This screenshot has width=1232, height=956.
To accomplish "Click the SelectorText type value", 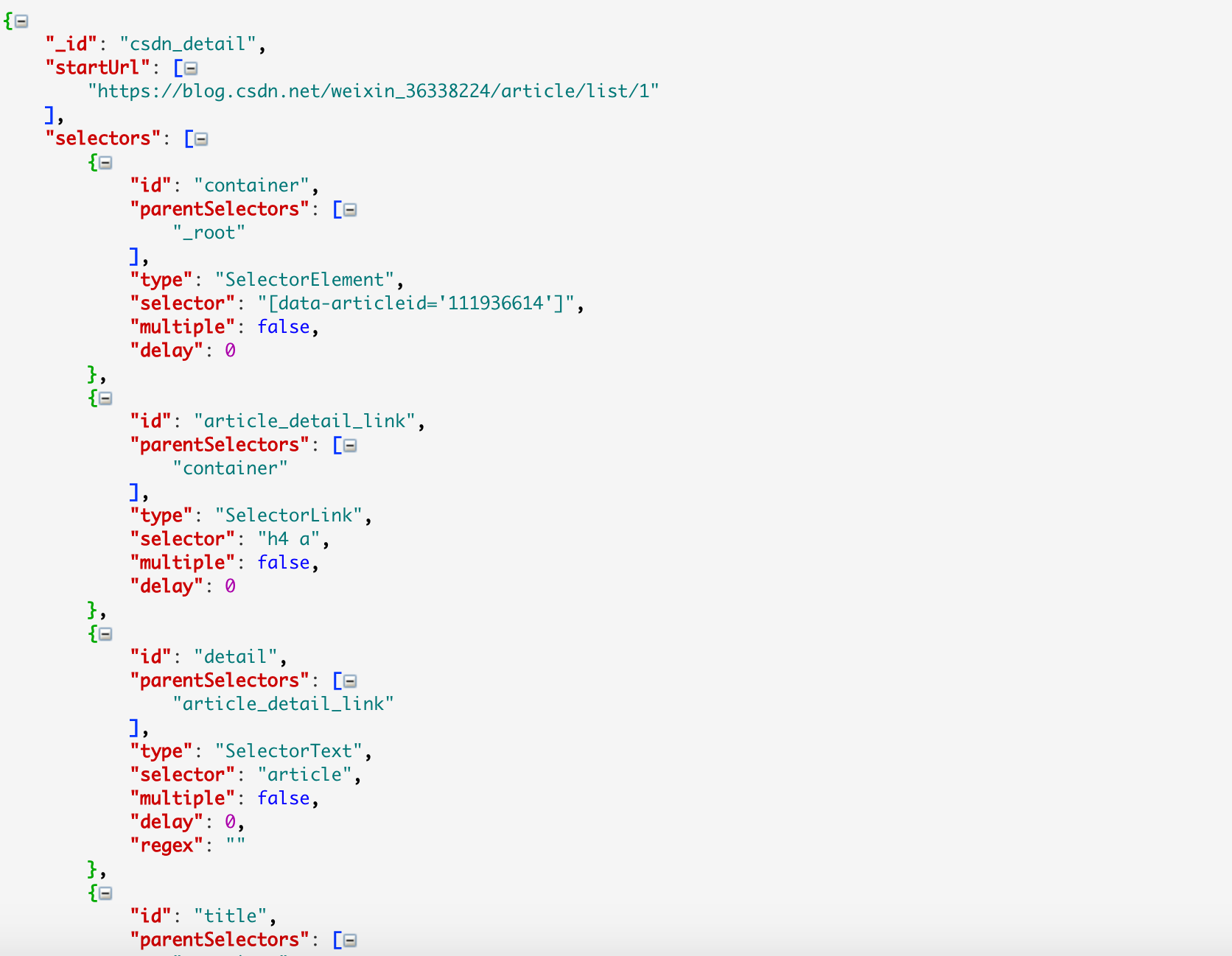I will click(x=289, y=751).
